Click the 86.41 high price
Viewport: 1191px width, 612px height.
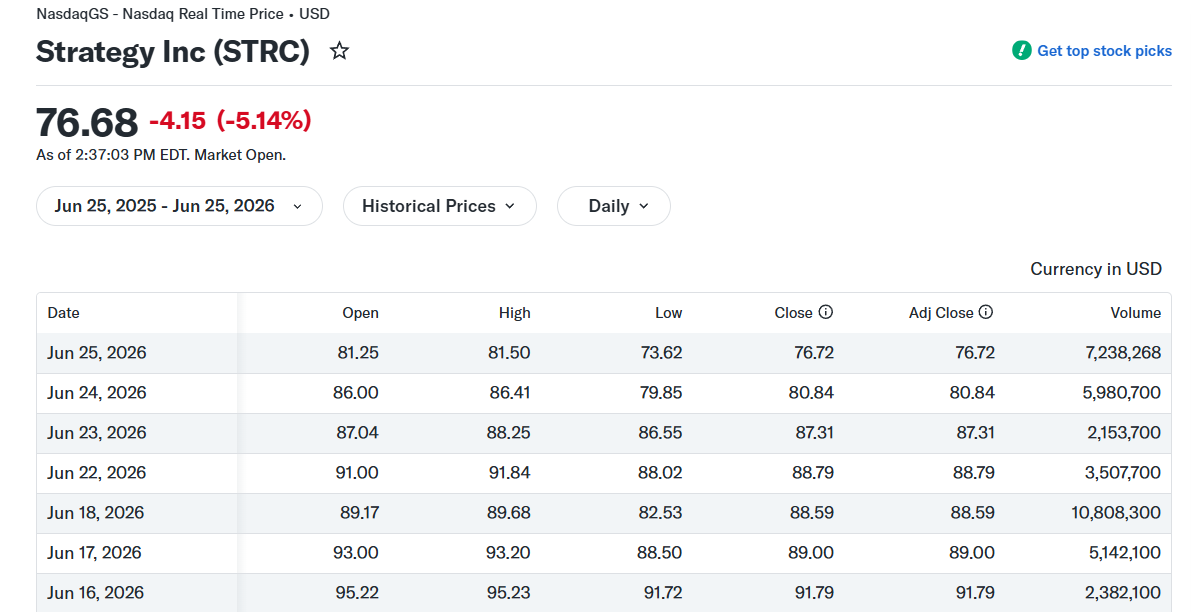pyautogui.click(x=510, y=393)
